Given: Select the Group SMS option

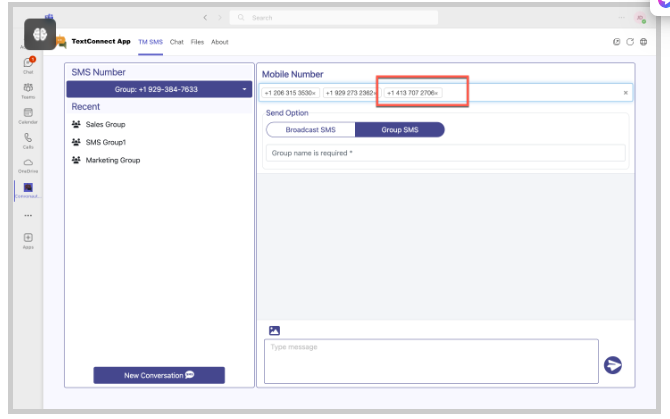Looking at the screenshot, I should (400, 130).
